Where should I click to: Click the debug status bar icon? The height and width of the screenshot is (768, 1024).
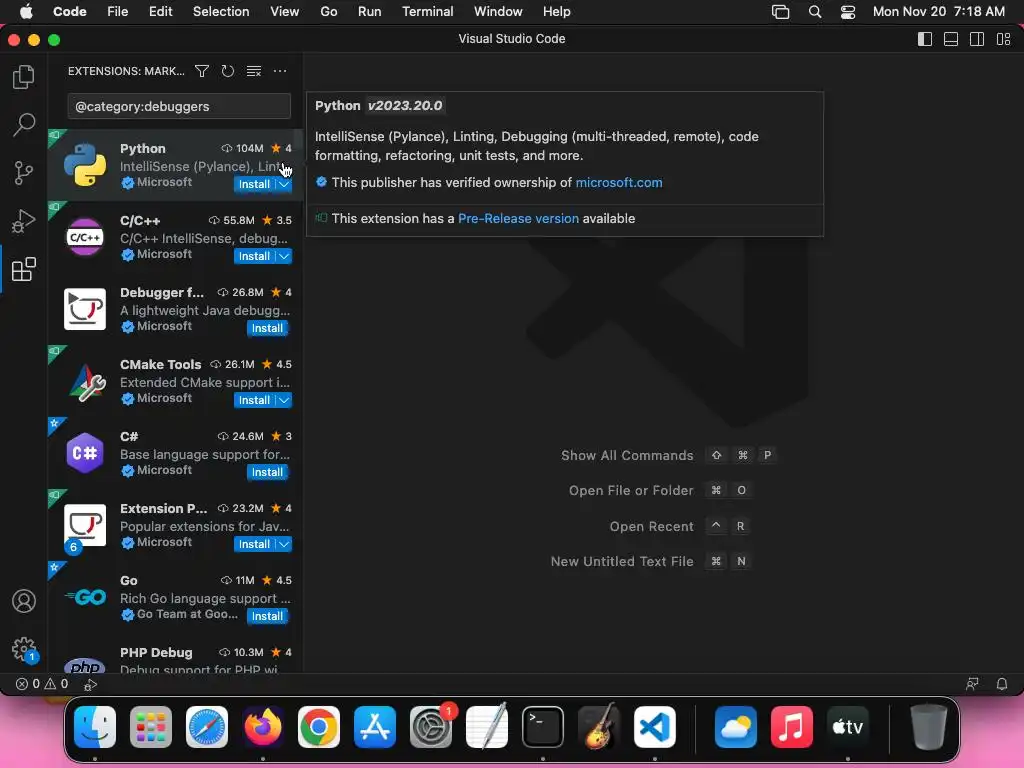pyautogui.click(x=90, y=684)
